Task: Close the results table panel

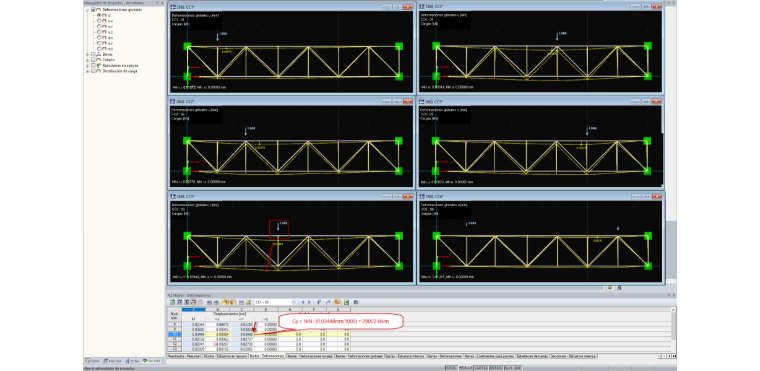Action: click(x=673, y=295)
